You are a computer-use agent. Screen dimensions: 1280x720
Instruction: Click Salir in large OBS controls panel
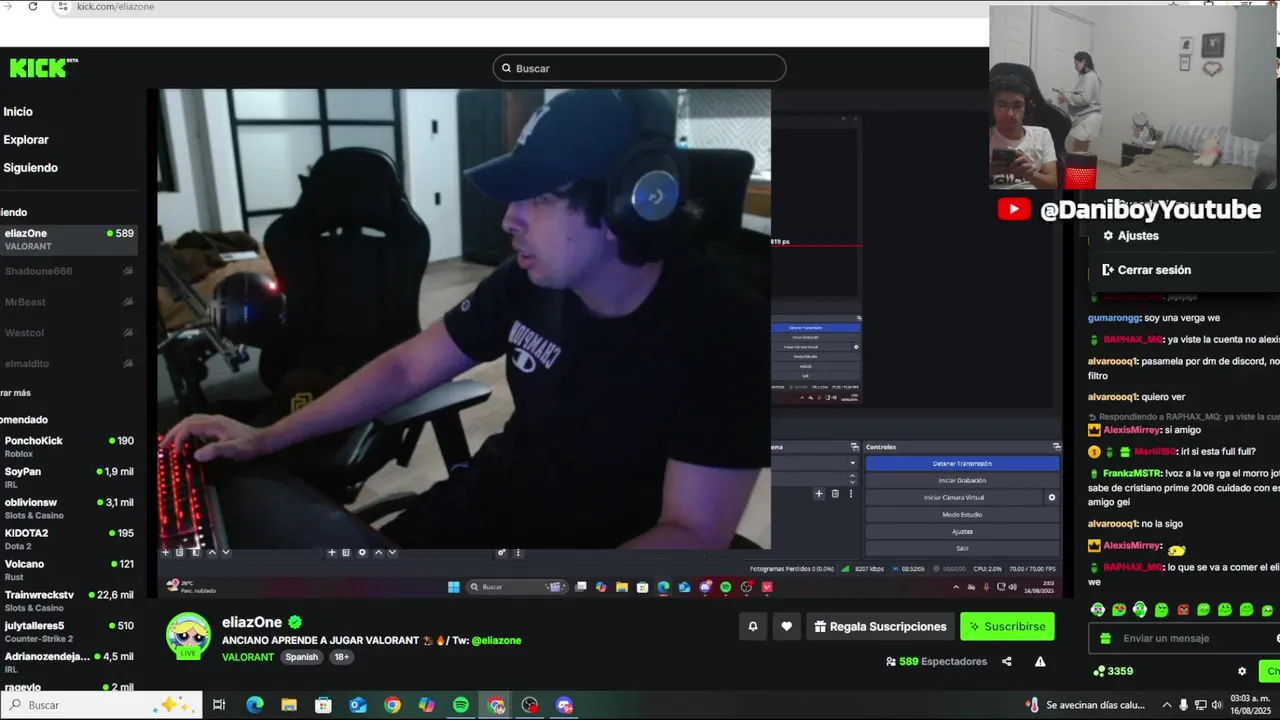[x=962, y=548]
